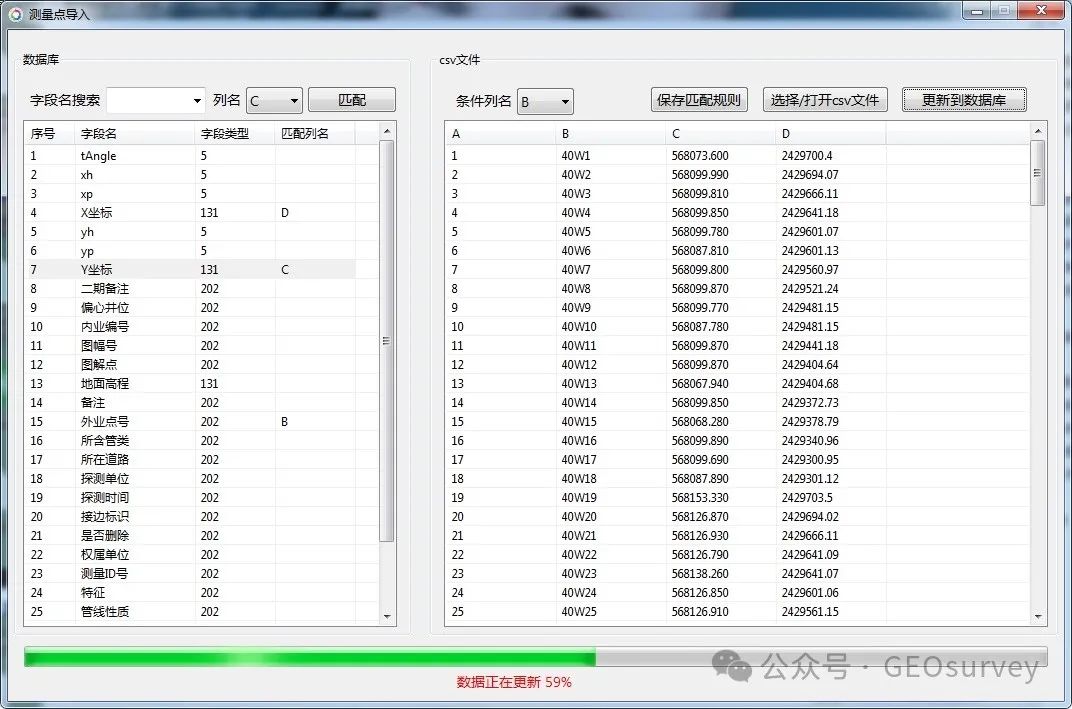
Task: Select the tAngle field row
Action: pos(190,155)
